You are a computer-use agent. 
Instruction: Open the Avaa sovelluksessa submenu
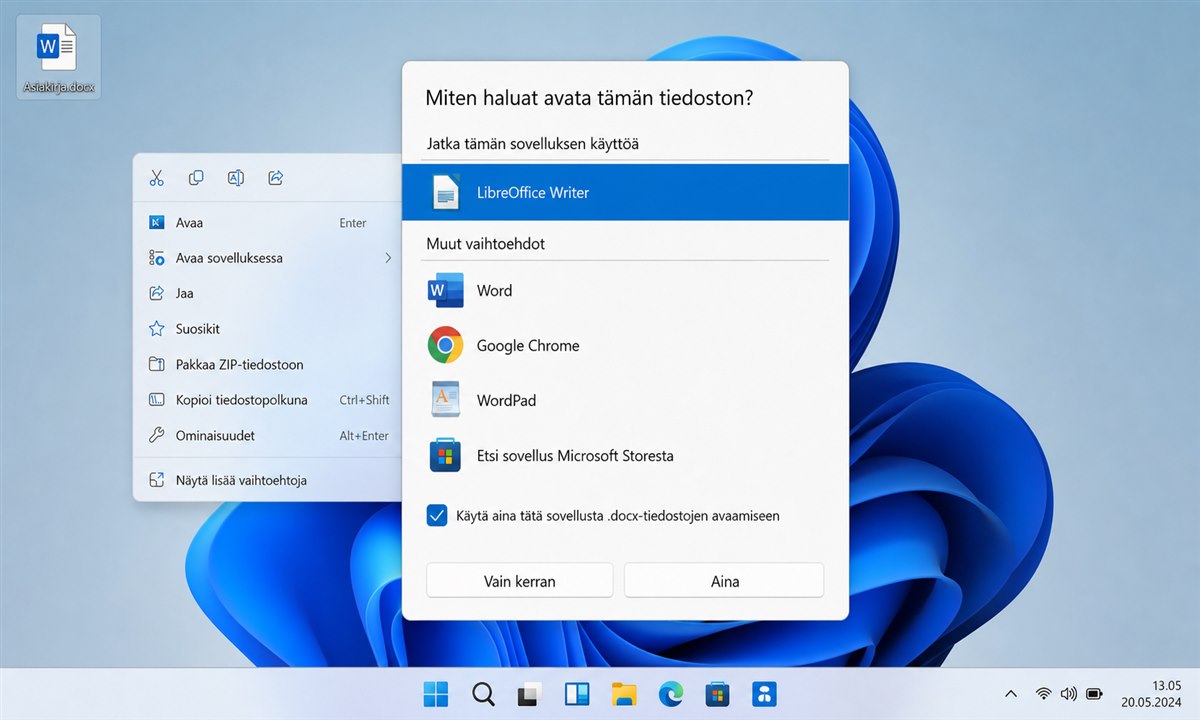coord(268,258)
